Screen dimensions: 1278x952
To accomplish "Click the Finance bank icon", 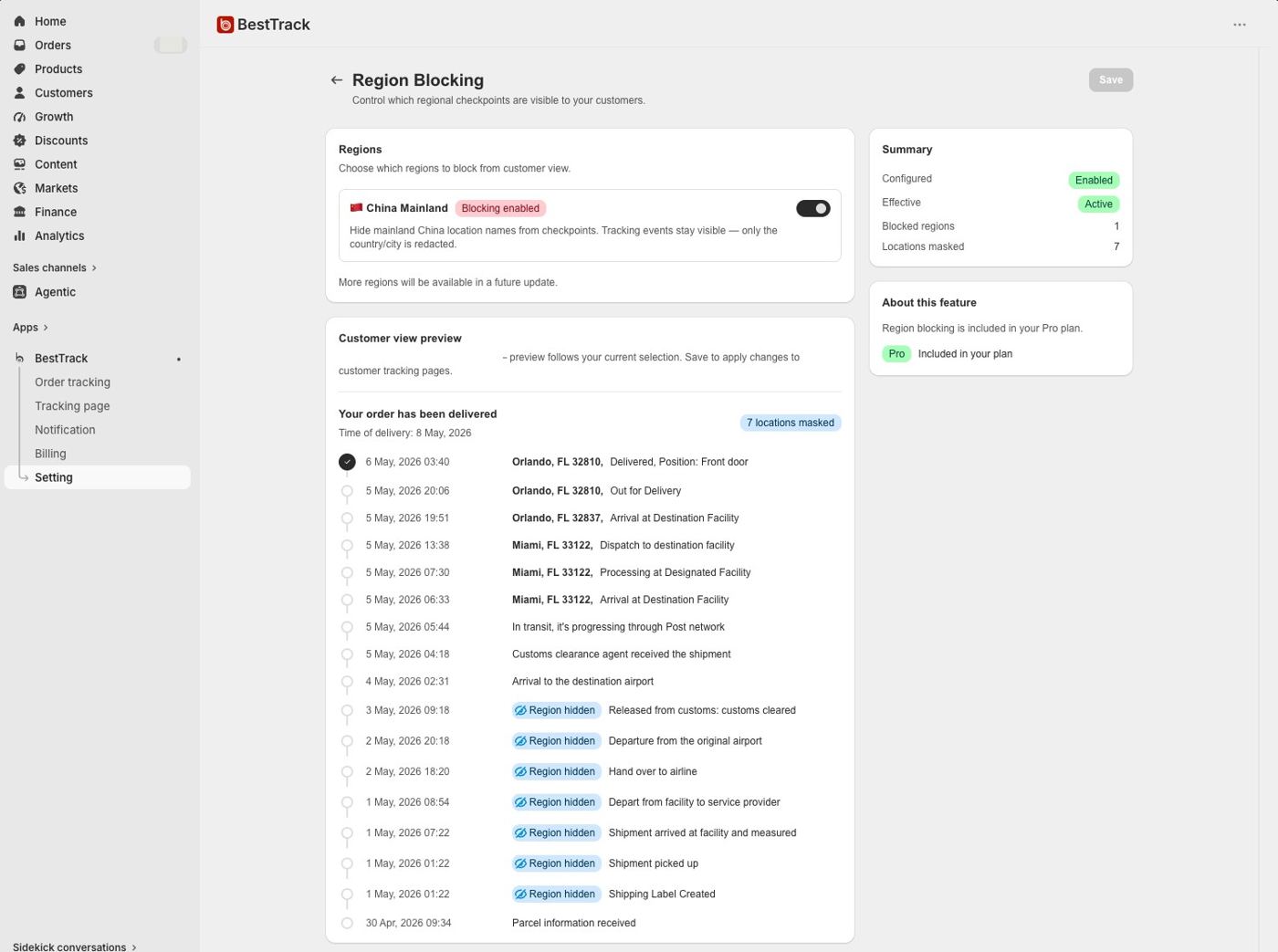I will click(x=19, y=211).
